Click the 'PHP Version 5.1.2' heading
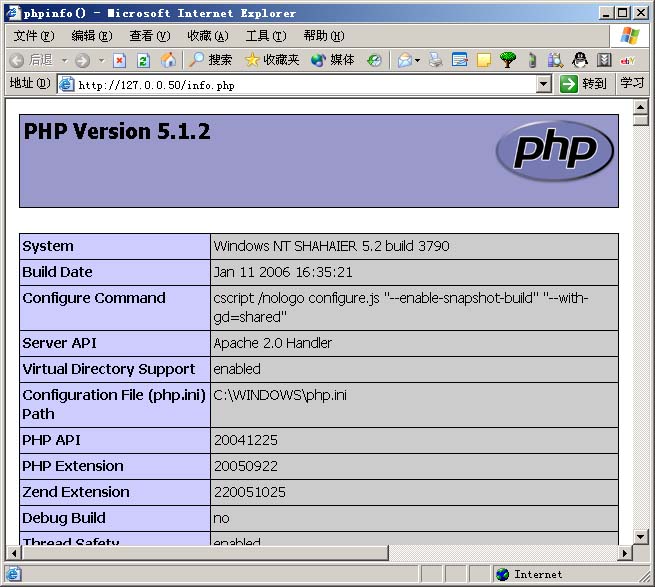Screen dimensions: 655x587 [x=117, y=131]
